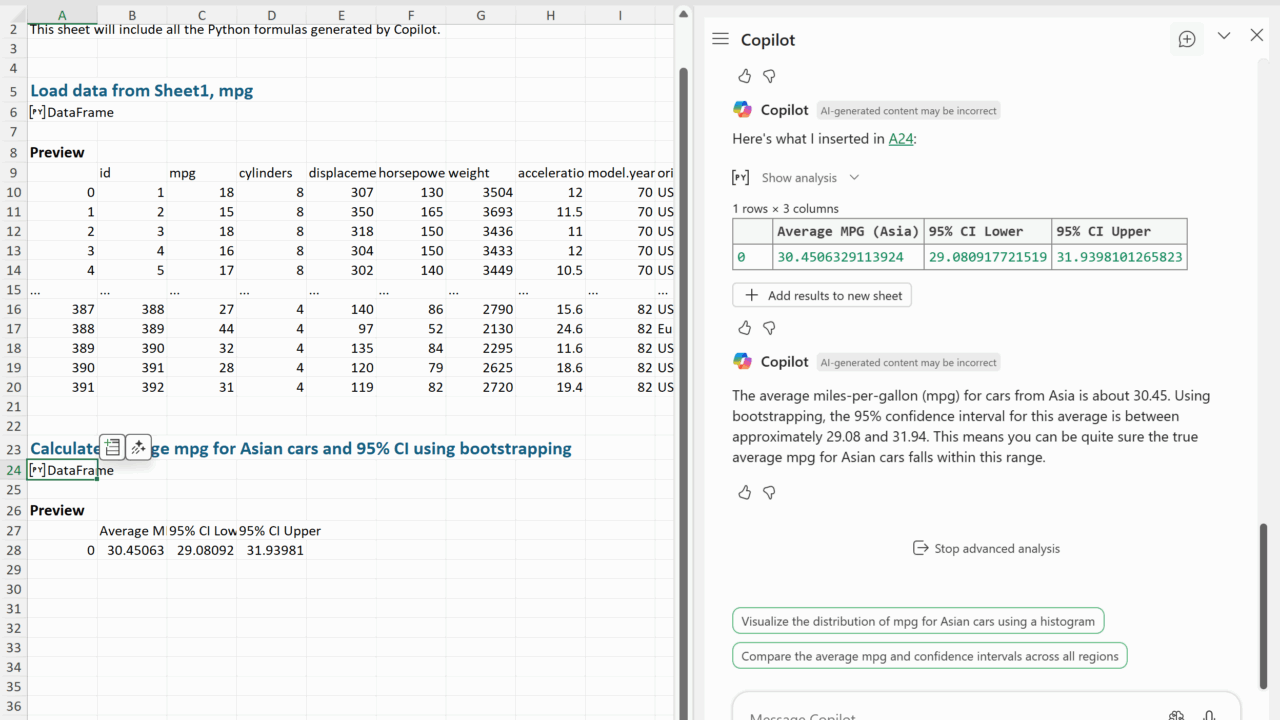Screen dimensions: 1280x720
Task: Follow the A24 cell link
Action: 900,139
